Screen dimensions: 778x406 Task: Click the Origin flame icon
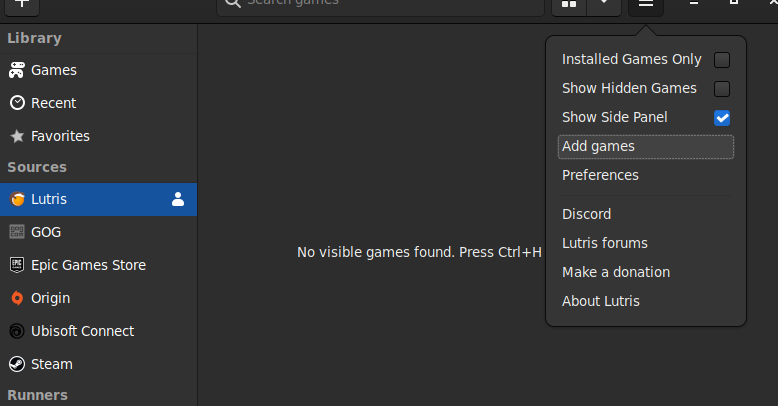click(x=17, y=298)
